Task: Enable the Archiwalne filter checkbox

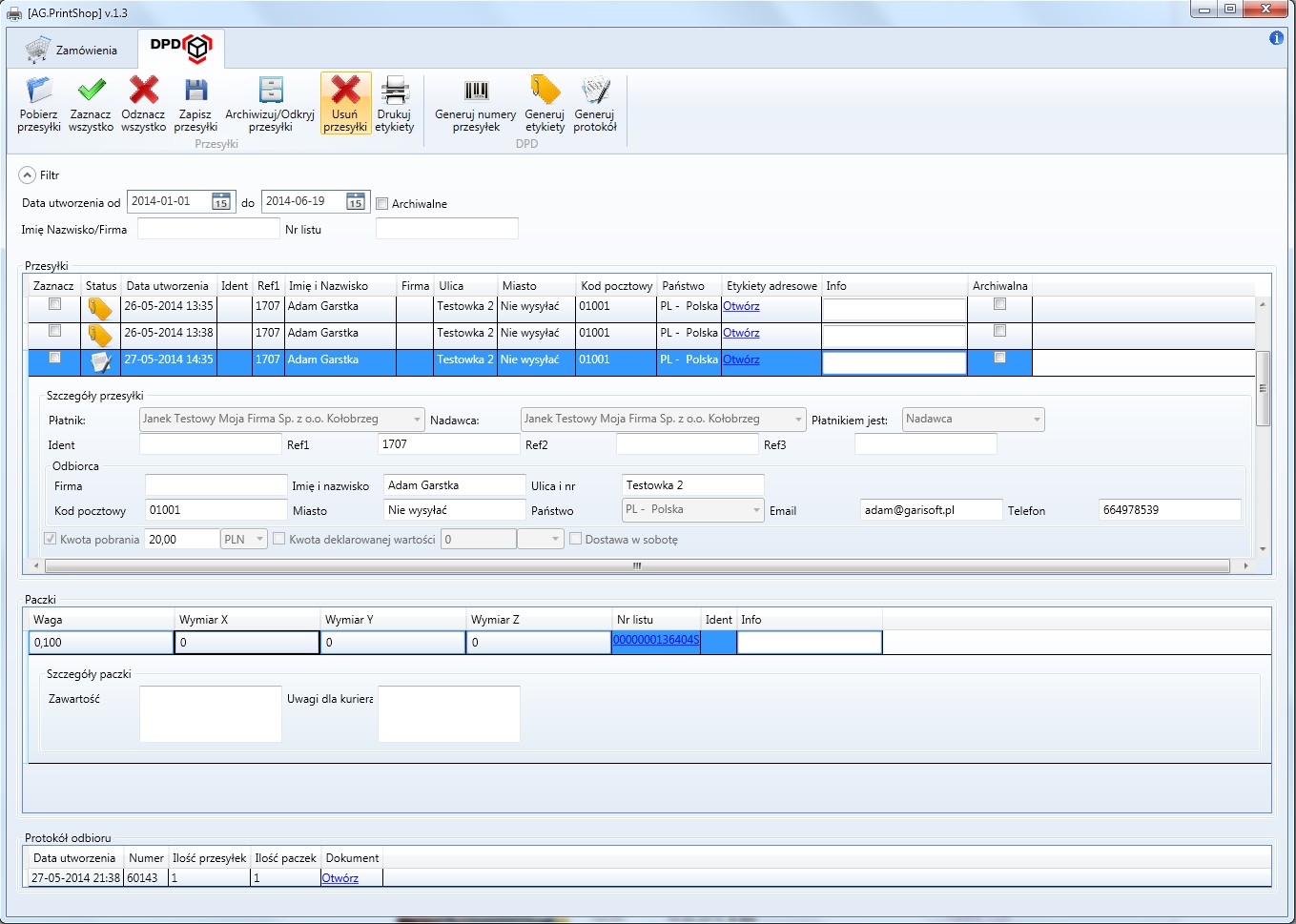Action: coord(381,203)
